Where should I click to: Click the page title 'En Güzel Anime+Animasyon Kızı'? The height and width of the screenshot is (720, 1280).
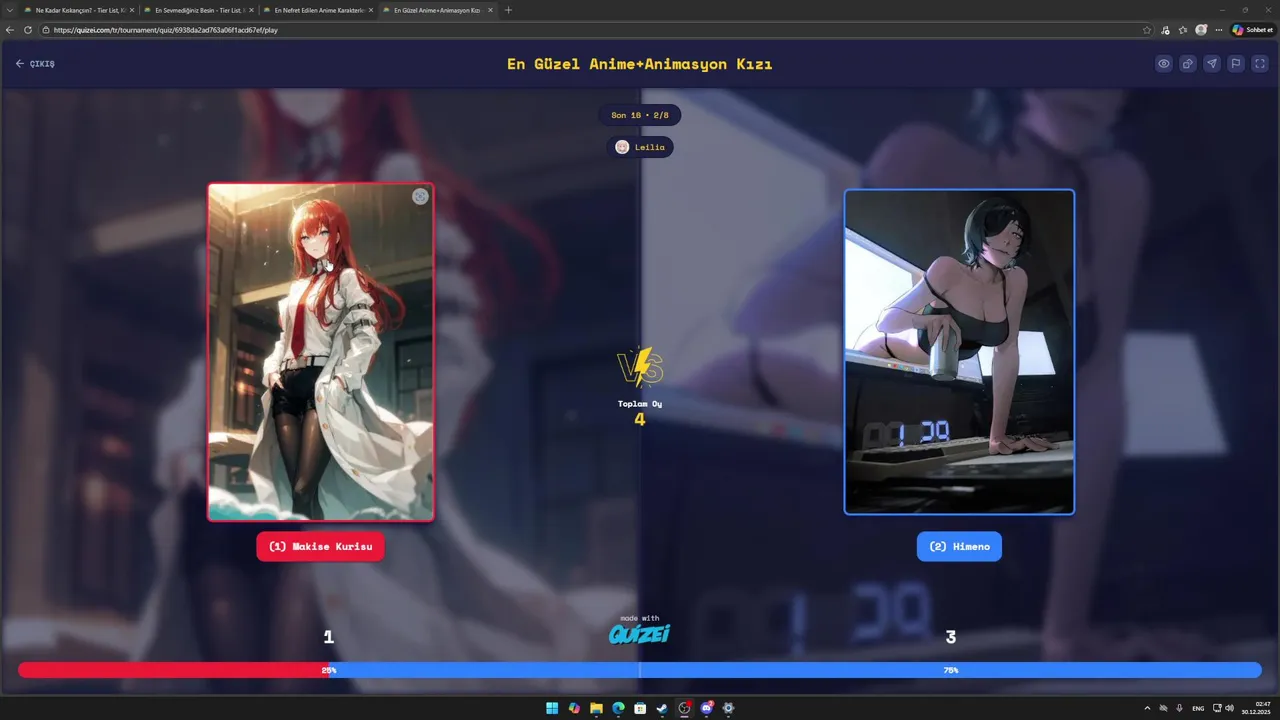point(640,64)
